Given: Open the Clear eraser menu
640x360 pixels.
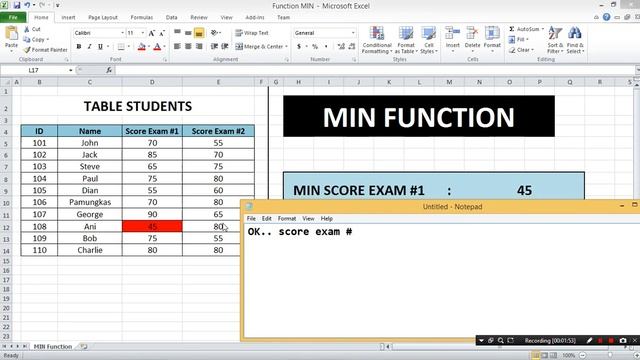Looking at the screenshot, I should tap(521, 50).
